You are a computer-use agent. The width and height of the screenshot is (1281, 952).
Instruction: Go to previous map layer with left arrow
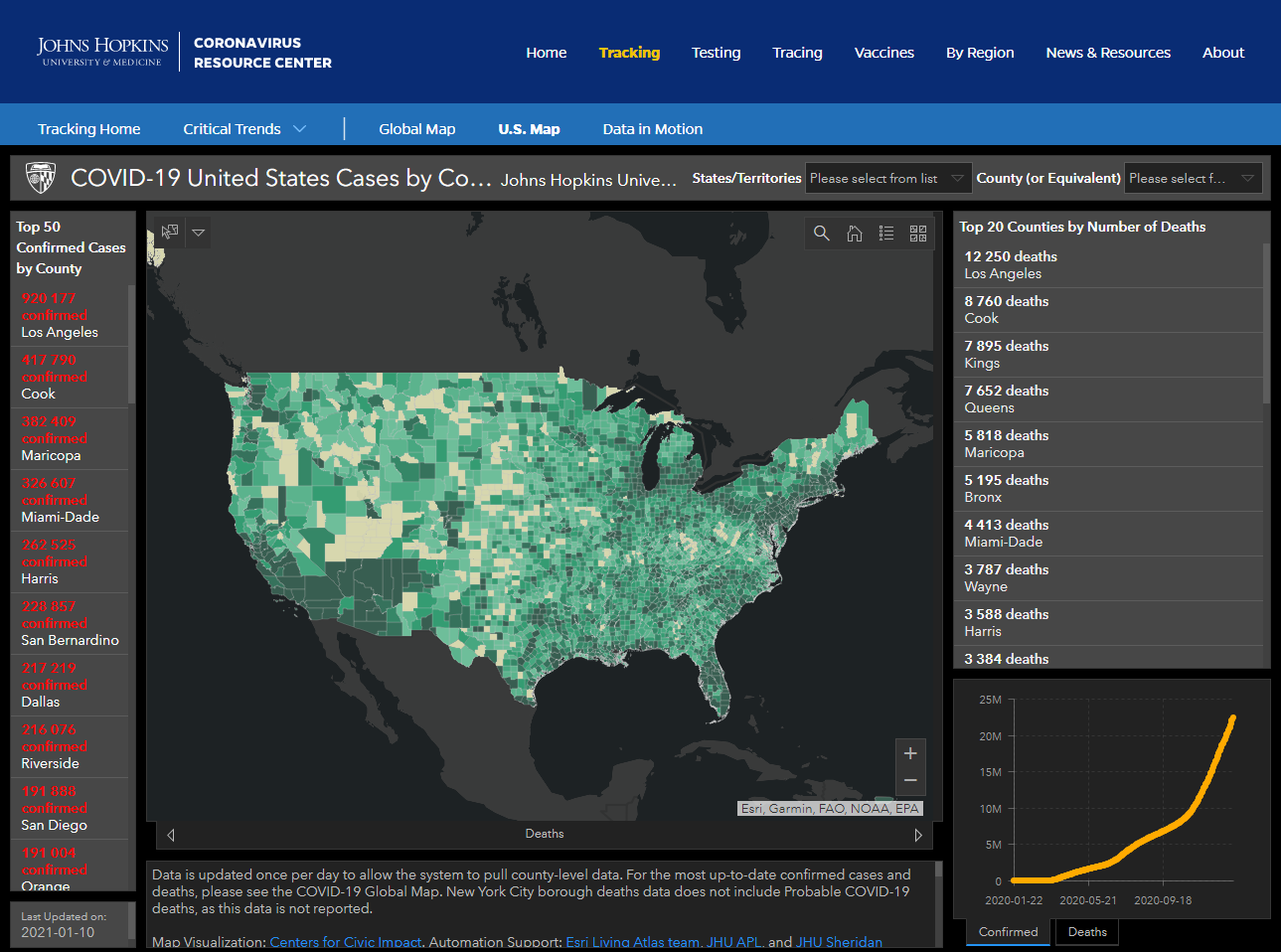[x=171, y=835]
